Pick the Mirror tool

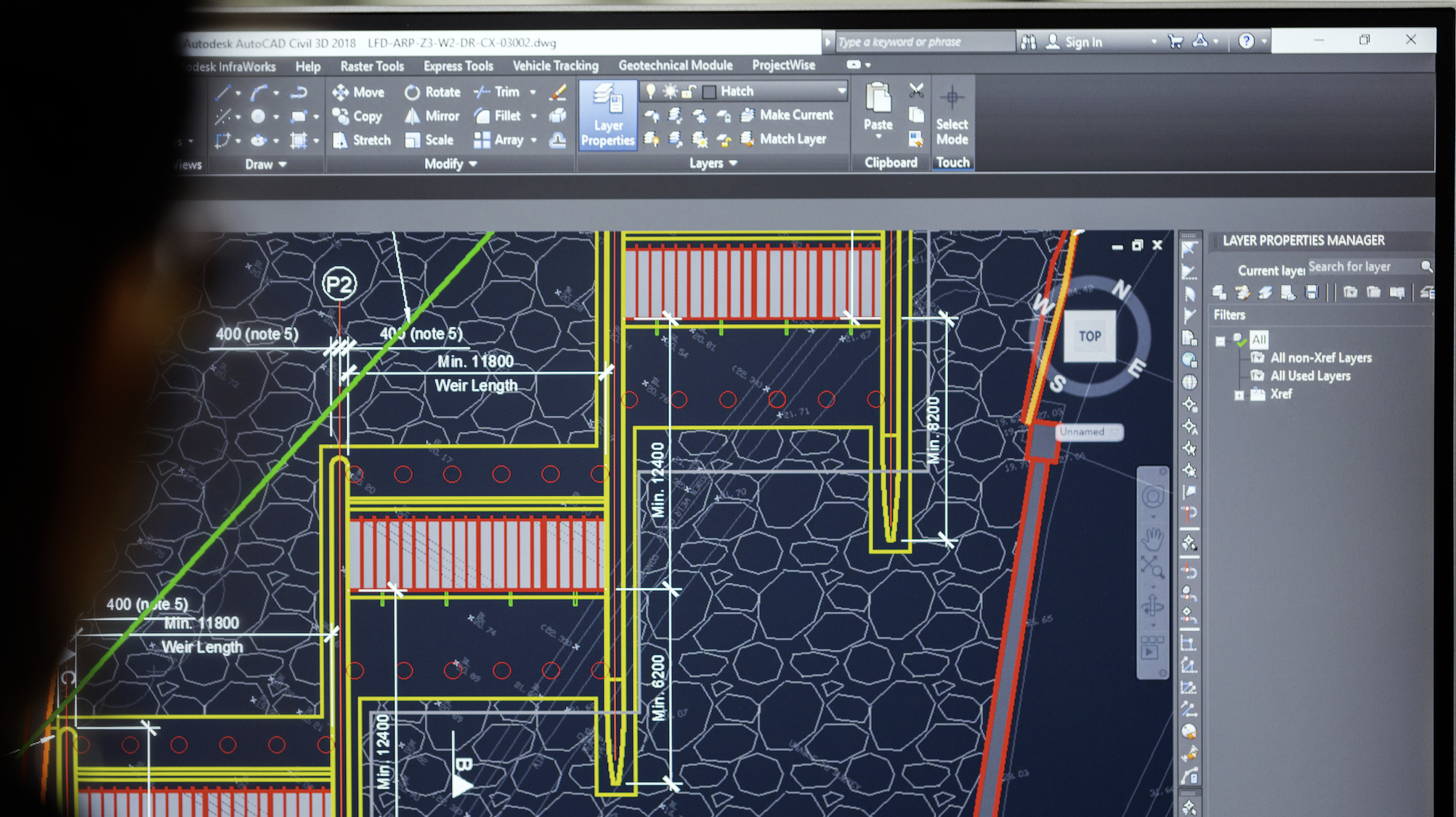(x=432, y=116)
